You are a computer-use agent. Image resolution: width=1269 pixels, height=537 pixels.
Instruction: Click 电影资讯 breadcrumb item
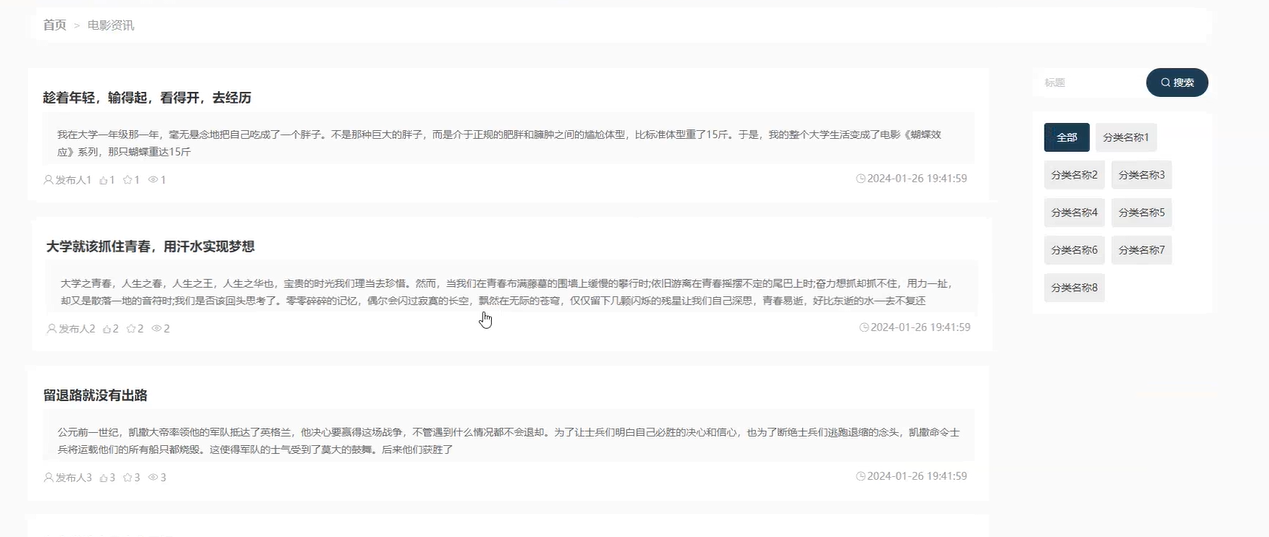point(111,25)
